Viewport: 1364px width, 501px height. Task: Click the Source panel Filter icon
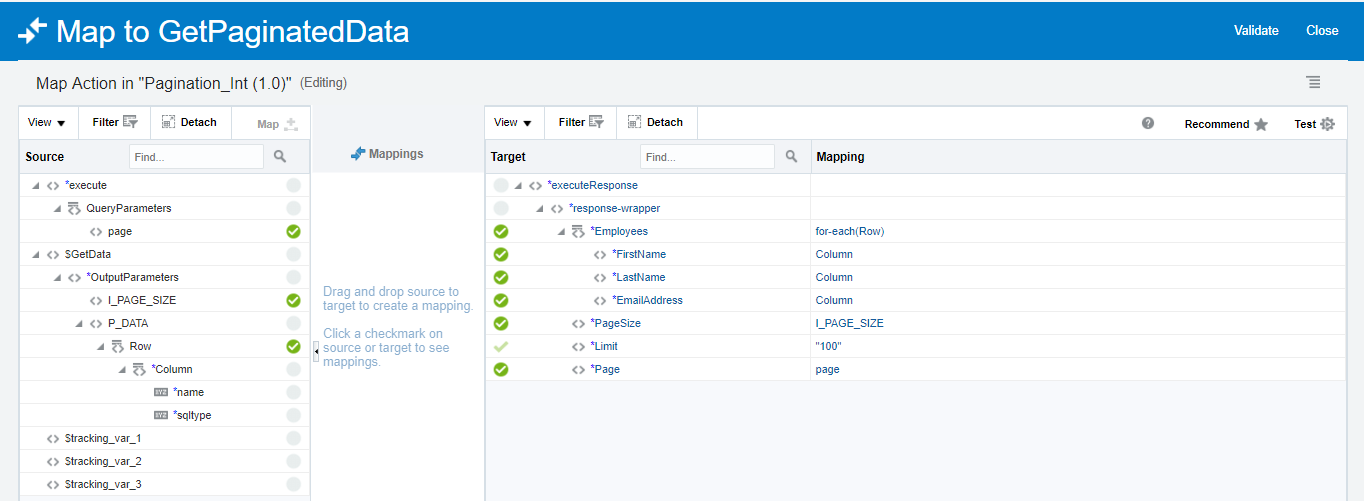click(130, 122)
